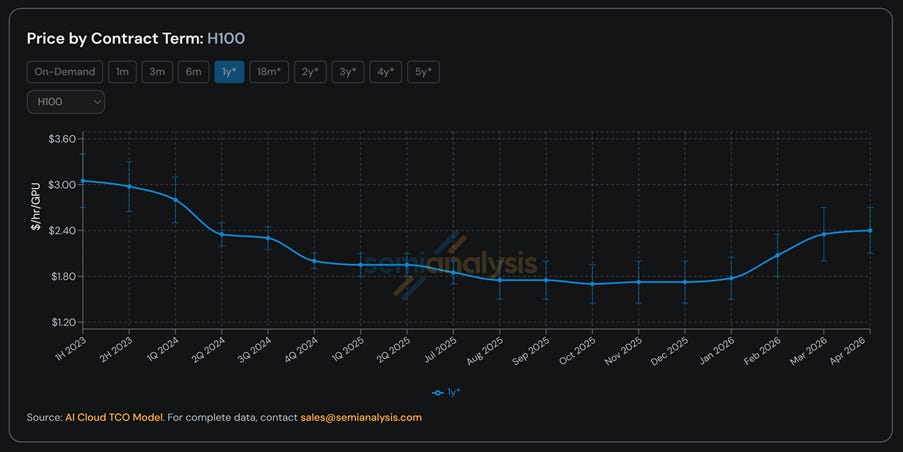The image size is (903, 452).
Task: Click the 3Q 2024 data point
Action: point(268,238)
